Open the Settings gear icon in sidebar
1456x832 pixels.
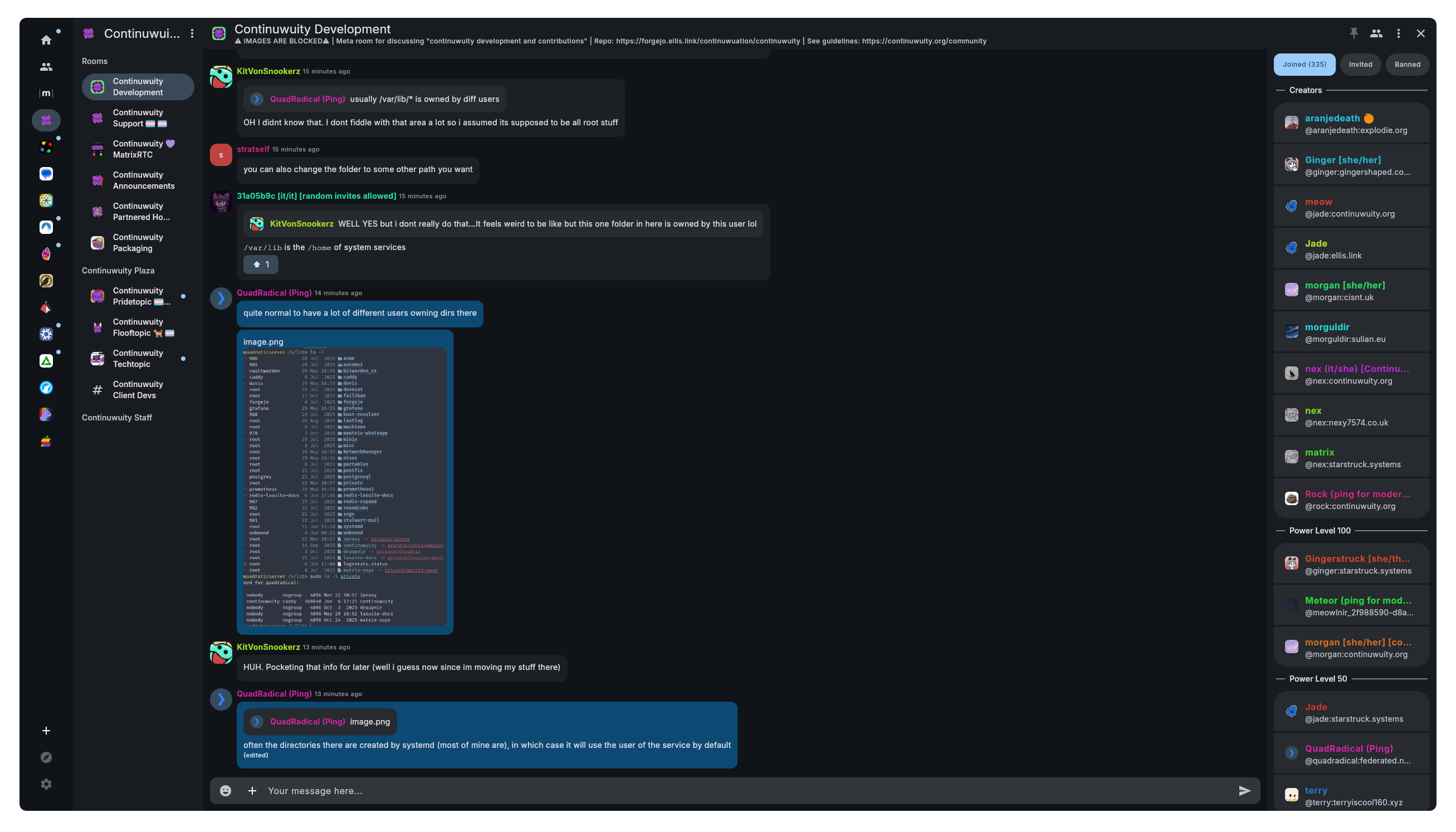(46, 784)
